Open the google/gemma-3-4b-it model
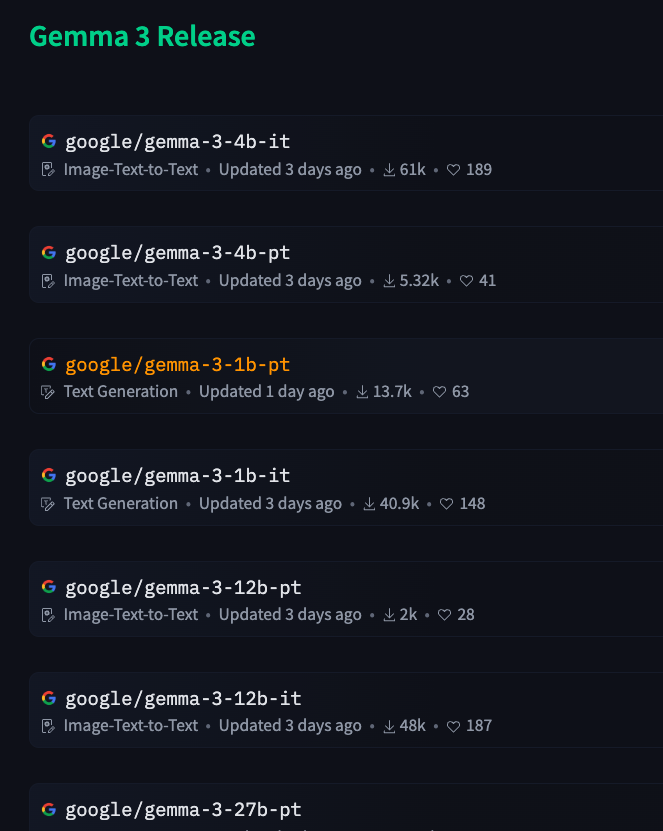 pos(178,142)
